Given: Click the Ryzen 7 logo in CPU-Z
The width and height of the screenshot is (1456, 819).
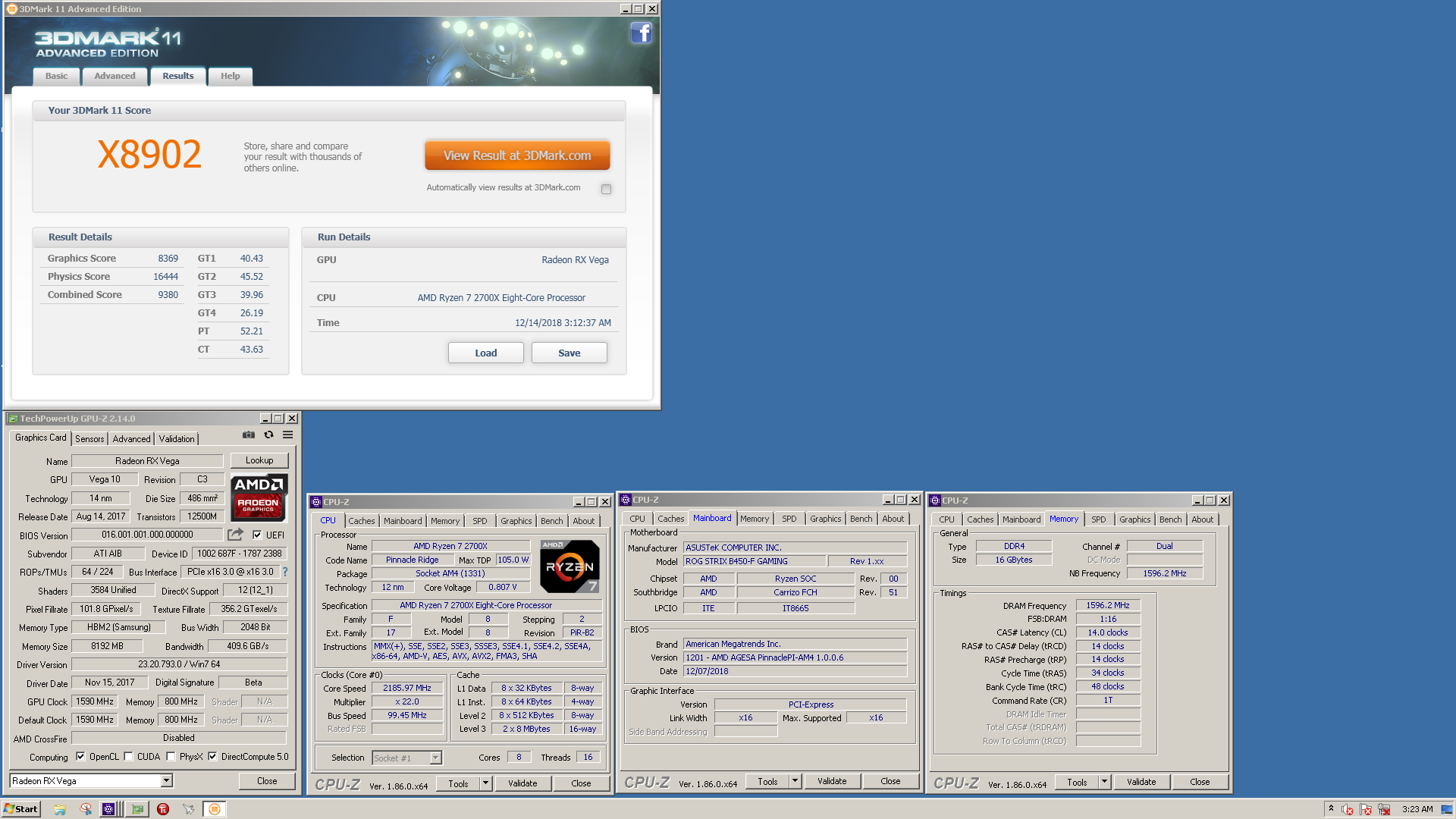Looking at the screenshot, I should [570, 566].
